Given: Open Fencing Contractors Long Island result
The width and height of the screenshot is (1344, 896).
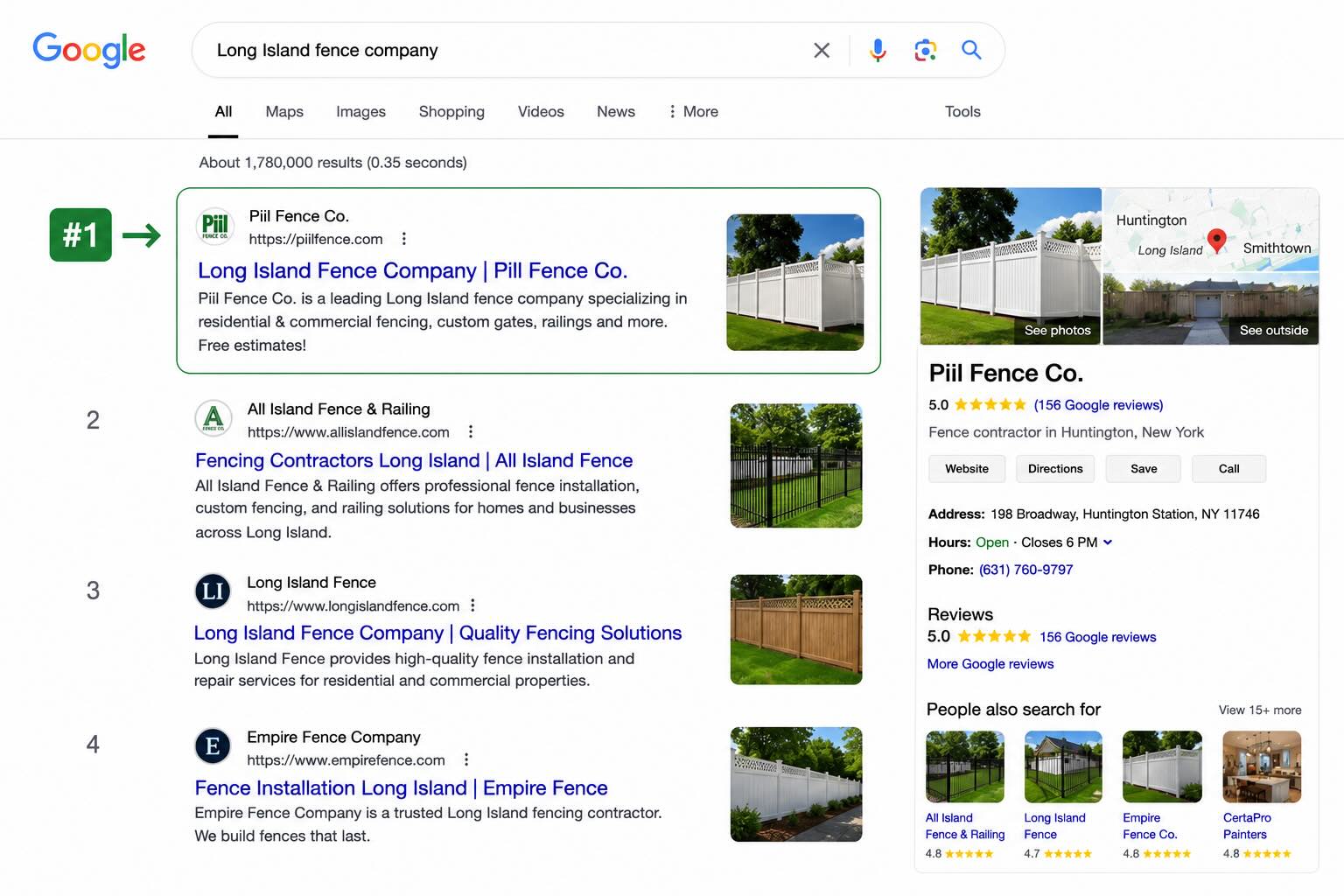Looking at the screenshot, I should click(x=414, y=460).
